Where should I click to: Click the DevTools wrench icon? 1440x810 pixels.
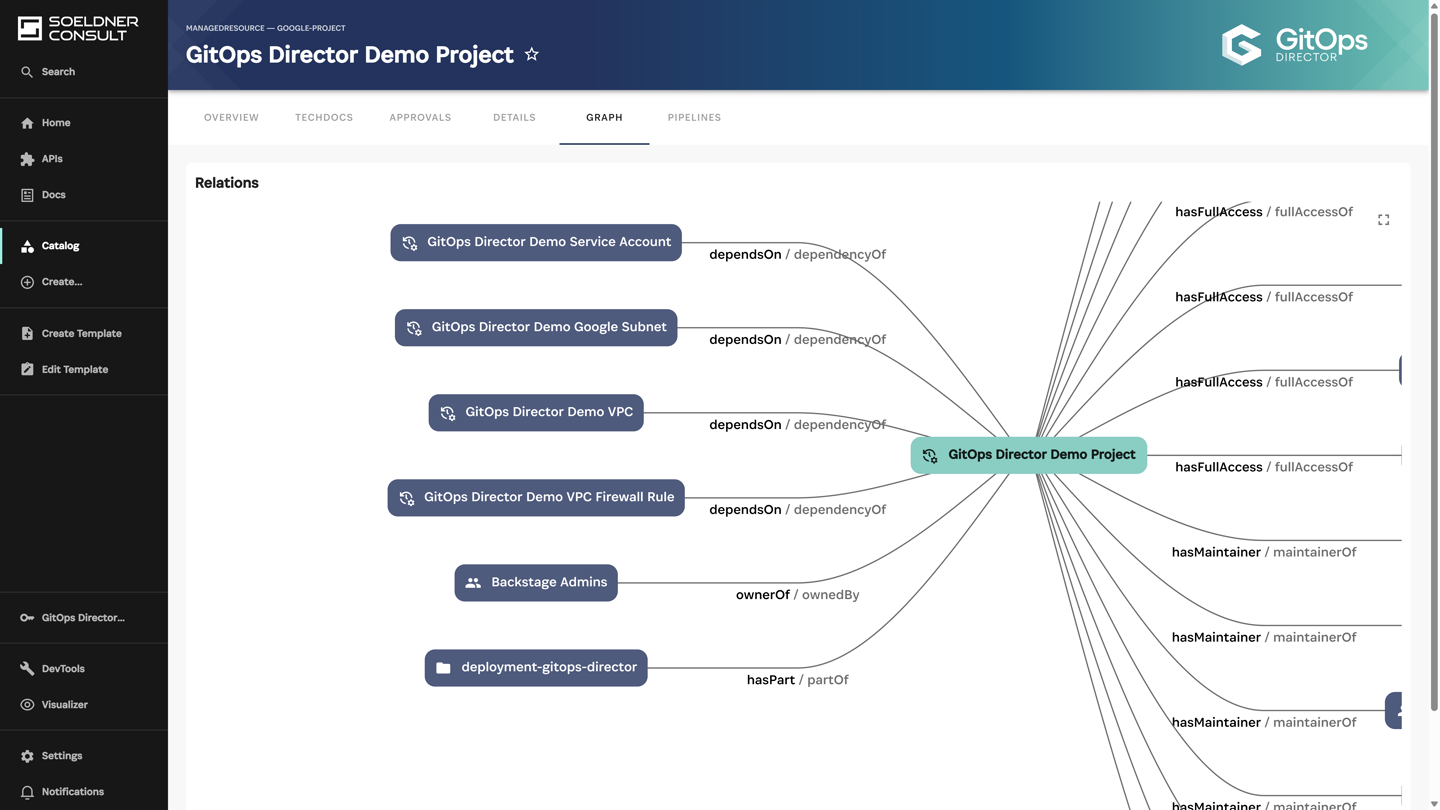pos(27,669)
